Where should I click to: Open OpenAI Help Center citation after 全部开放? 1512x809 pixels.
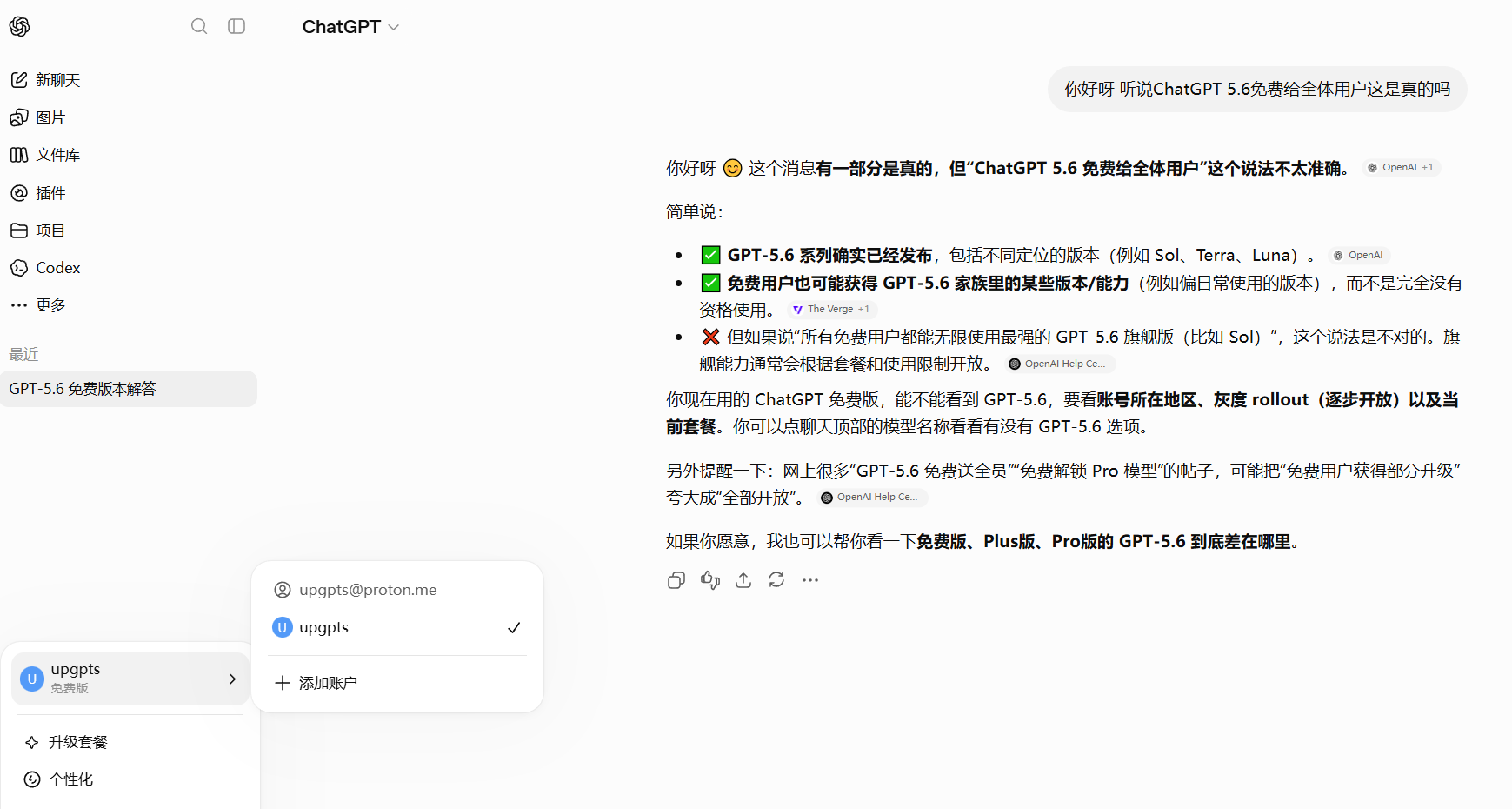[x=872, y=498]
